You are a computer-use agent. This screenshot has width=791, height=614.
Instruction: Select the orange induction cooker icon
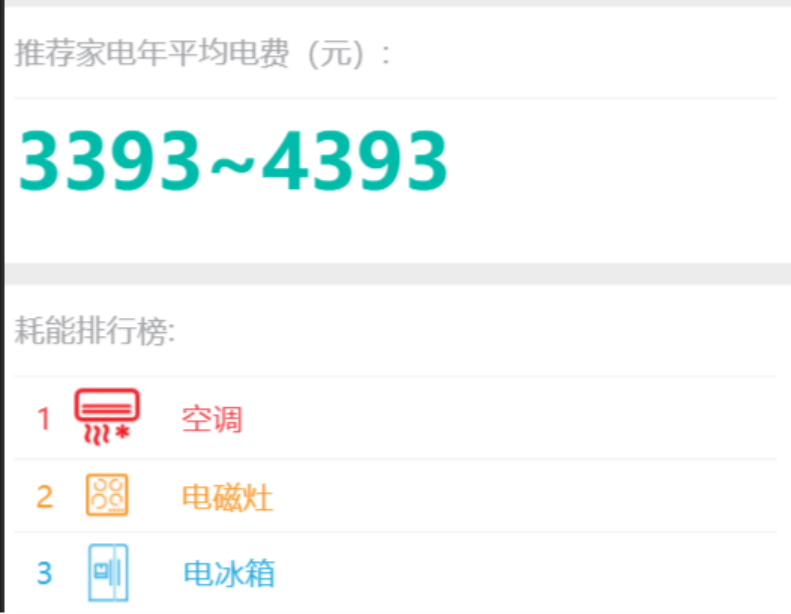click(107, 495)
